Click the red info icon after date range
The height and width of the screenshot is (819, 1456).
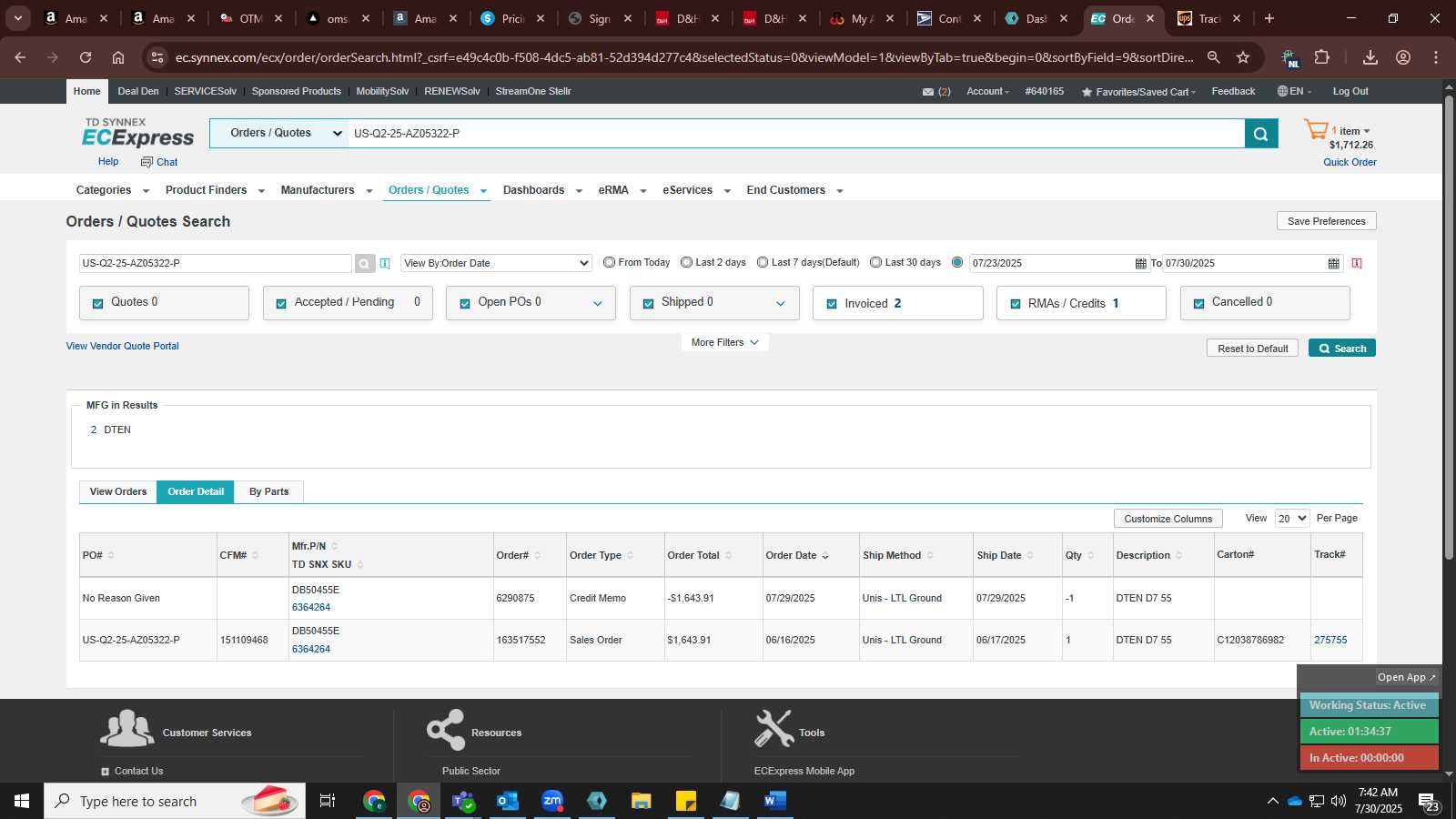(x=1357, y=263)
